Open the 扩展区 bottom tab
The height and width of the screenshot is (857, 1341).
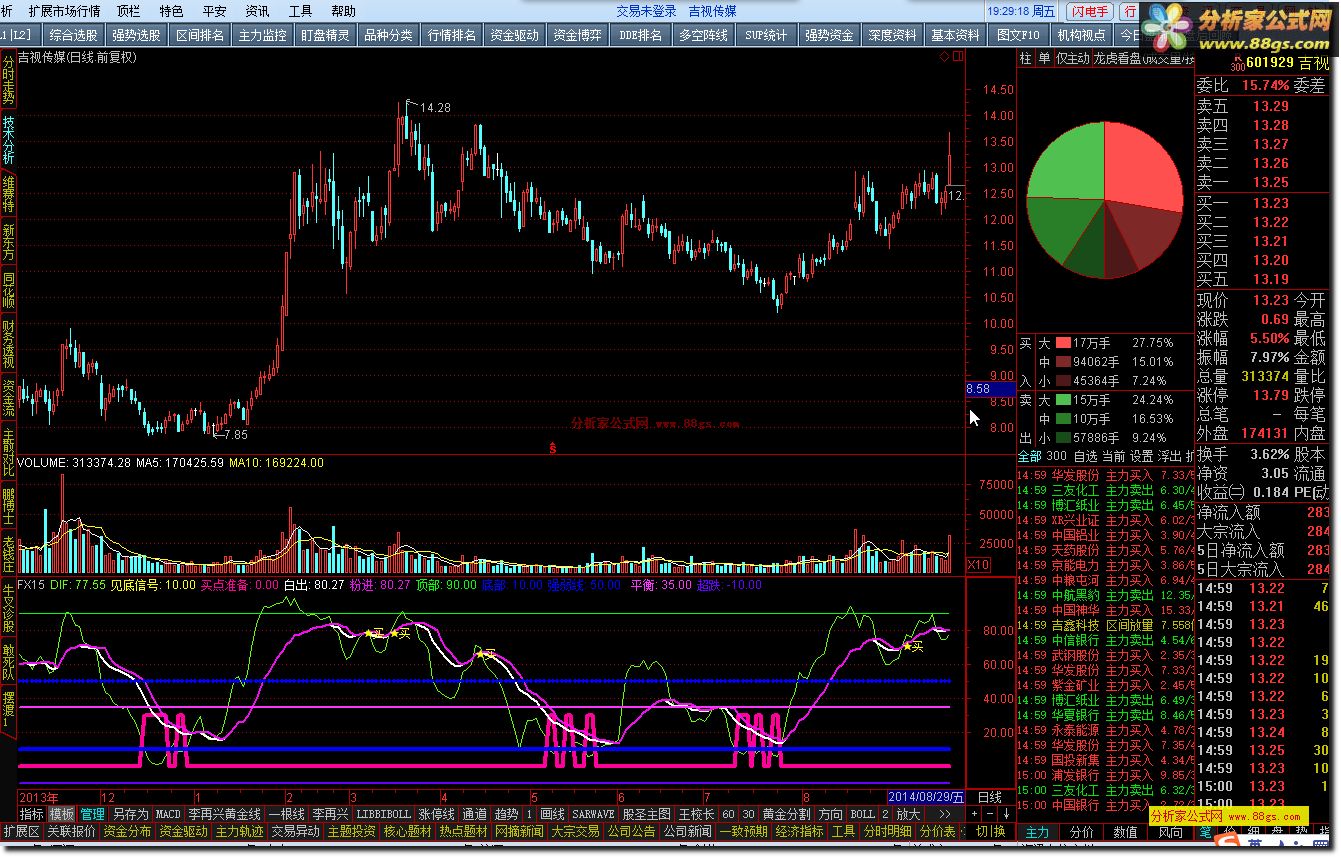(x=21, y=832)
